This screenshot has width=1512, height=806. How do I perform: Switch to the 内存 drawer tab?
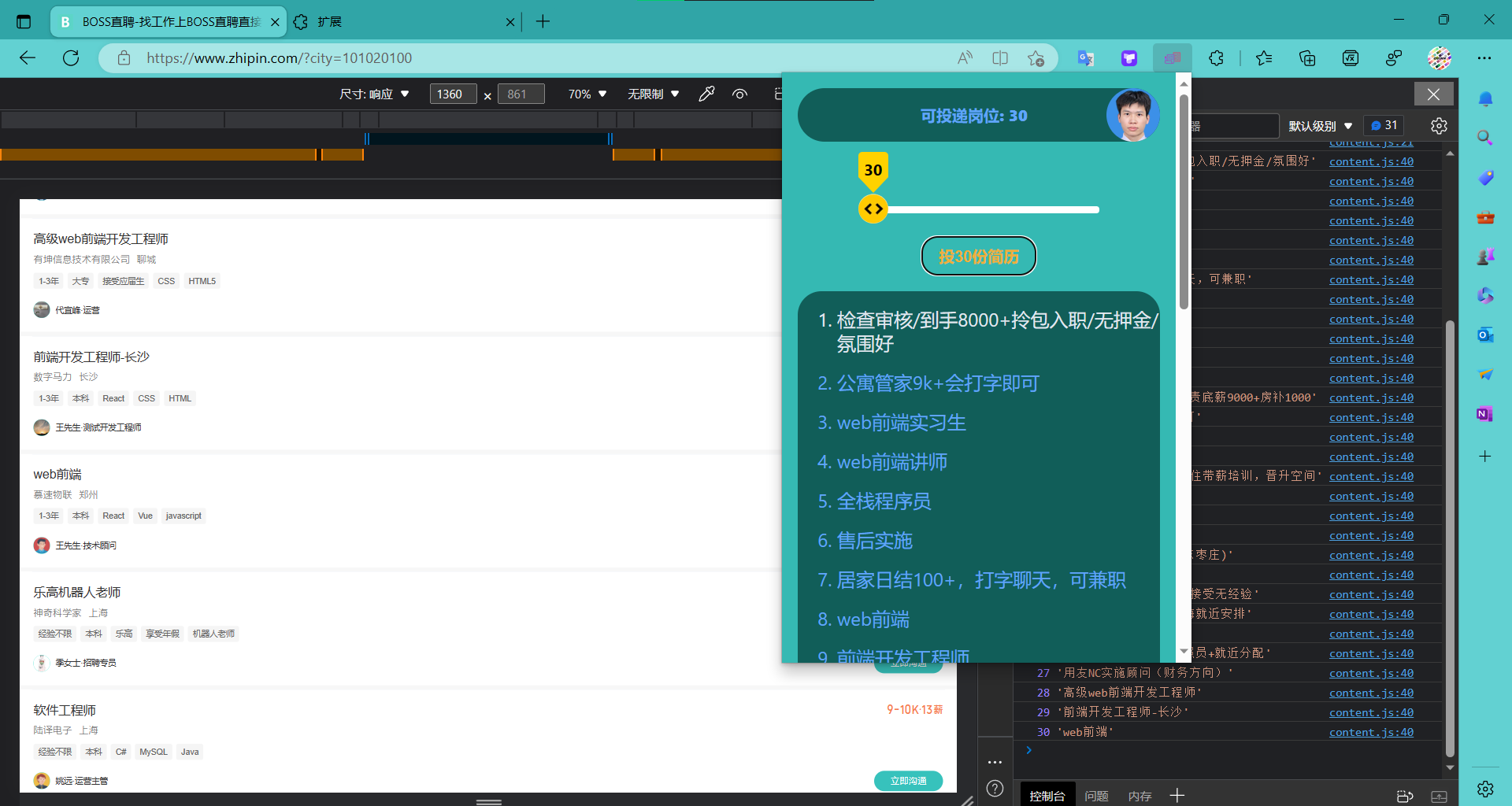click(x=1140, y=796)
